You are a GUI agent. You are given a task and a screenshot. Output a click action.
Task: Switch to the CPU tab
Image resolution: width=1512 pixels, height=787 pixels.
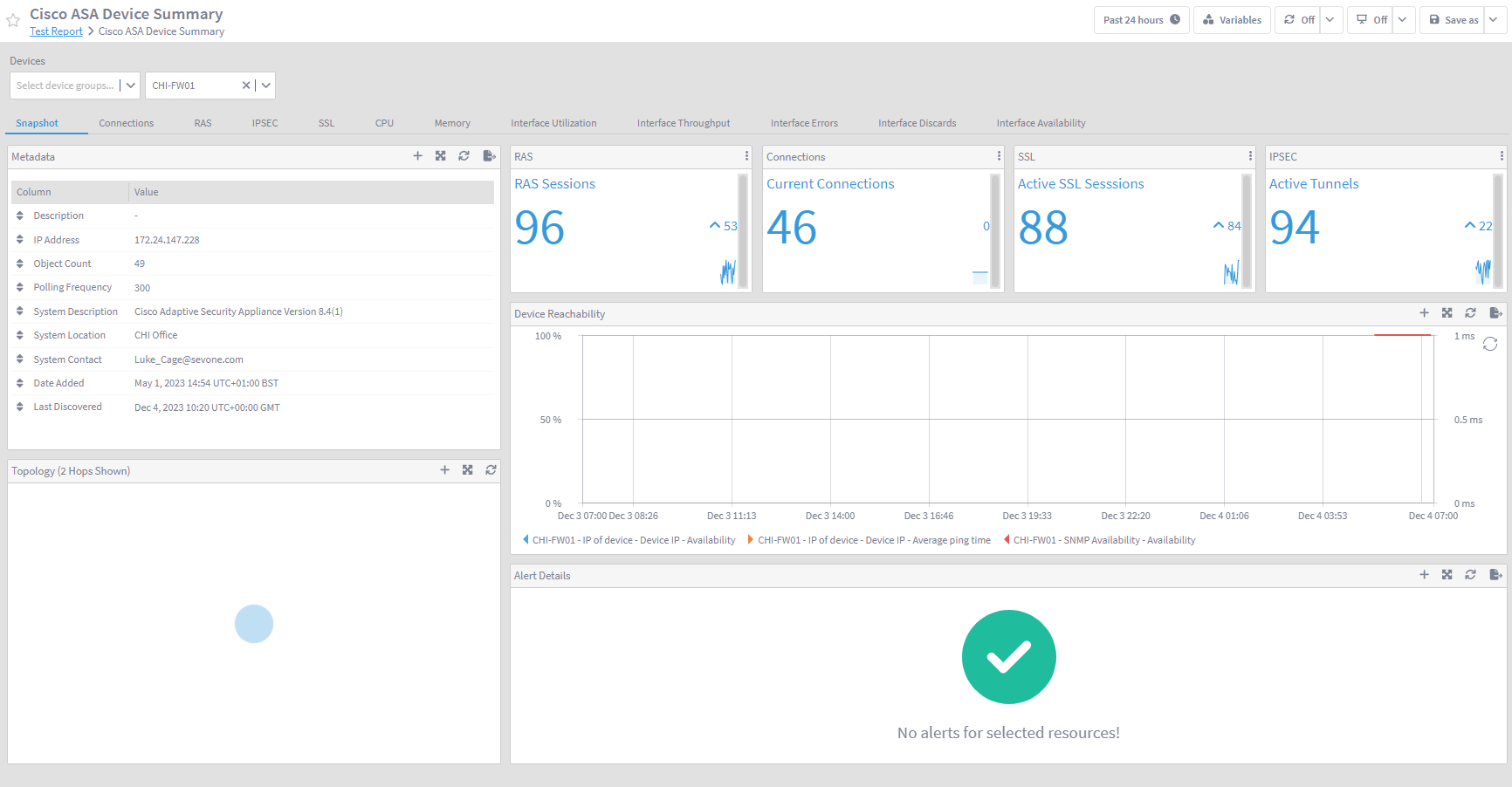(x=384, y=123)
